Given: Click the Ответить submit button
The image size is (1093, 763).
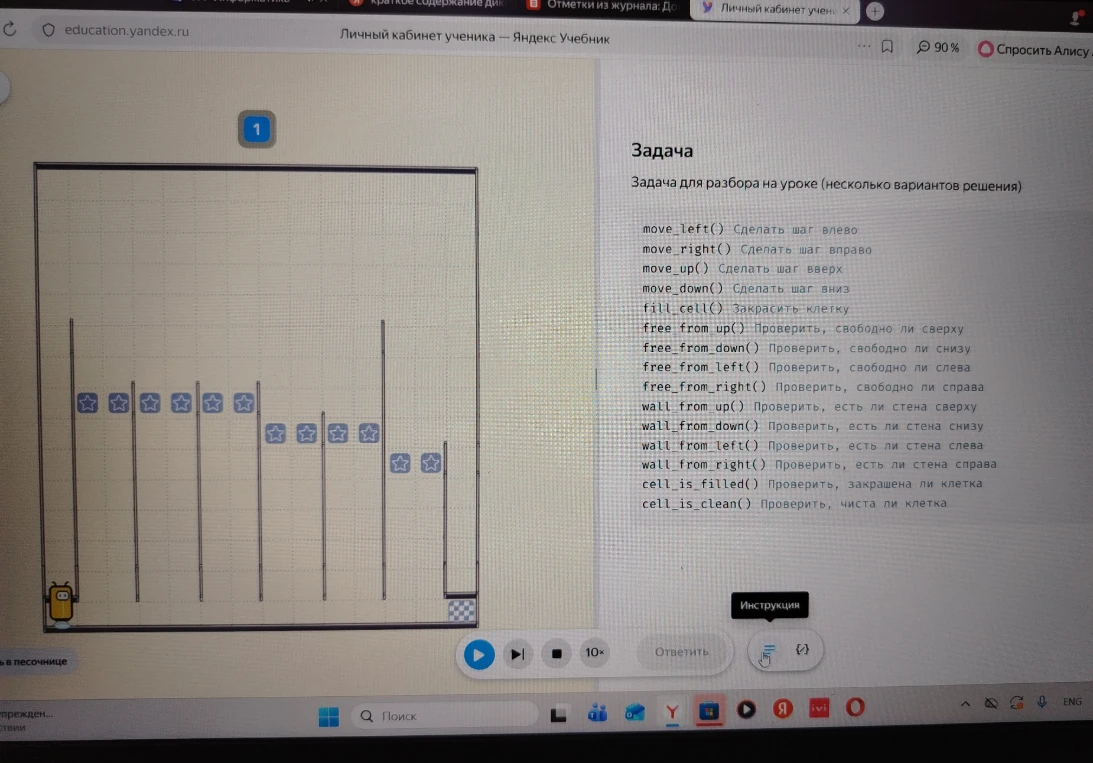Looking at the screenshot, I should click(x=682, y=652).
